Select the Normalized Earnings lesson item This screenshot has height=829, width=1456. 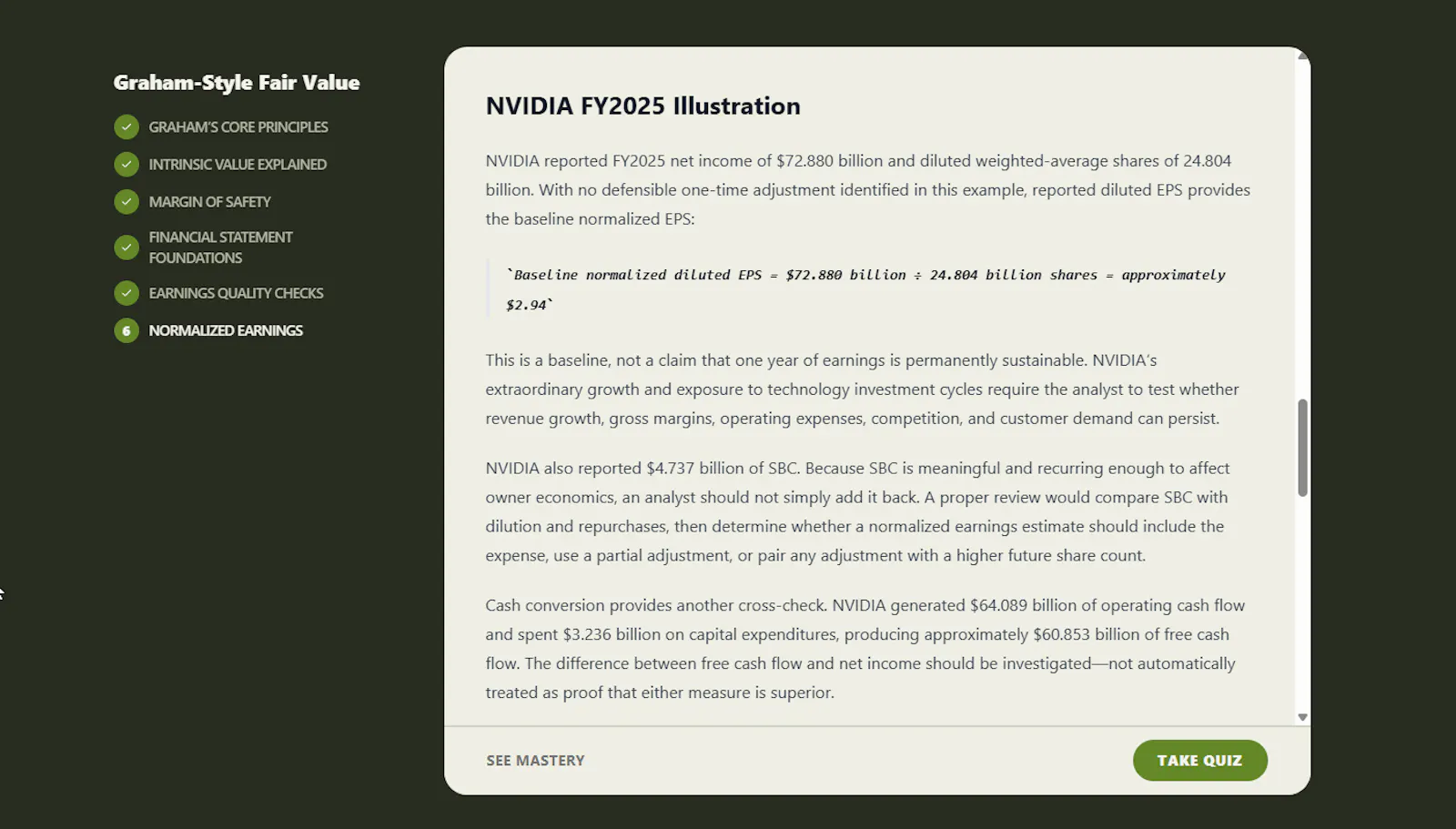pyautogui.click(x=226, y=330)
